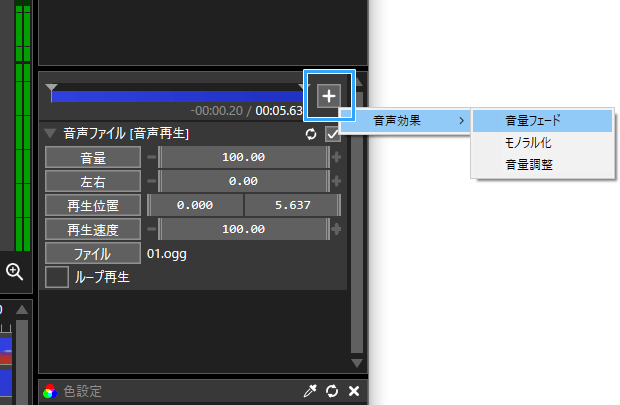Click the 再生速度 value field 100.00
620x405 pixels.
[x=244, y=229]
